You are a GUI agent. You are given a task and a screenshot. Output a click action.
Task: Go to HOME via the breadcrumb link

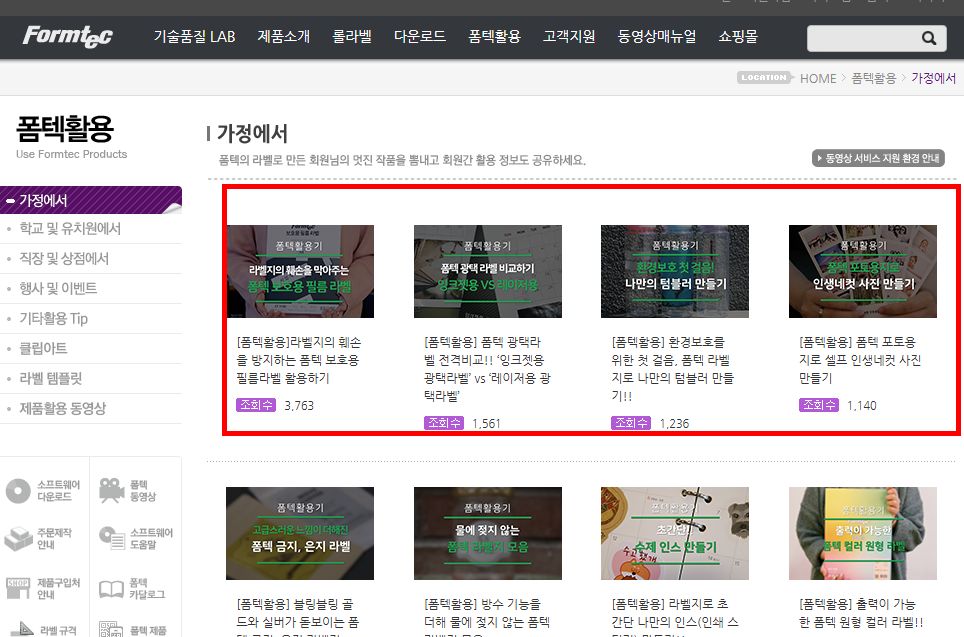click(x=818, y=77)
